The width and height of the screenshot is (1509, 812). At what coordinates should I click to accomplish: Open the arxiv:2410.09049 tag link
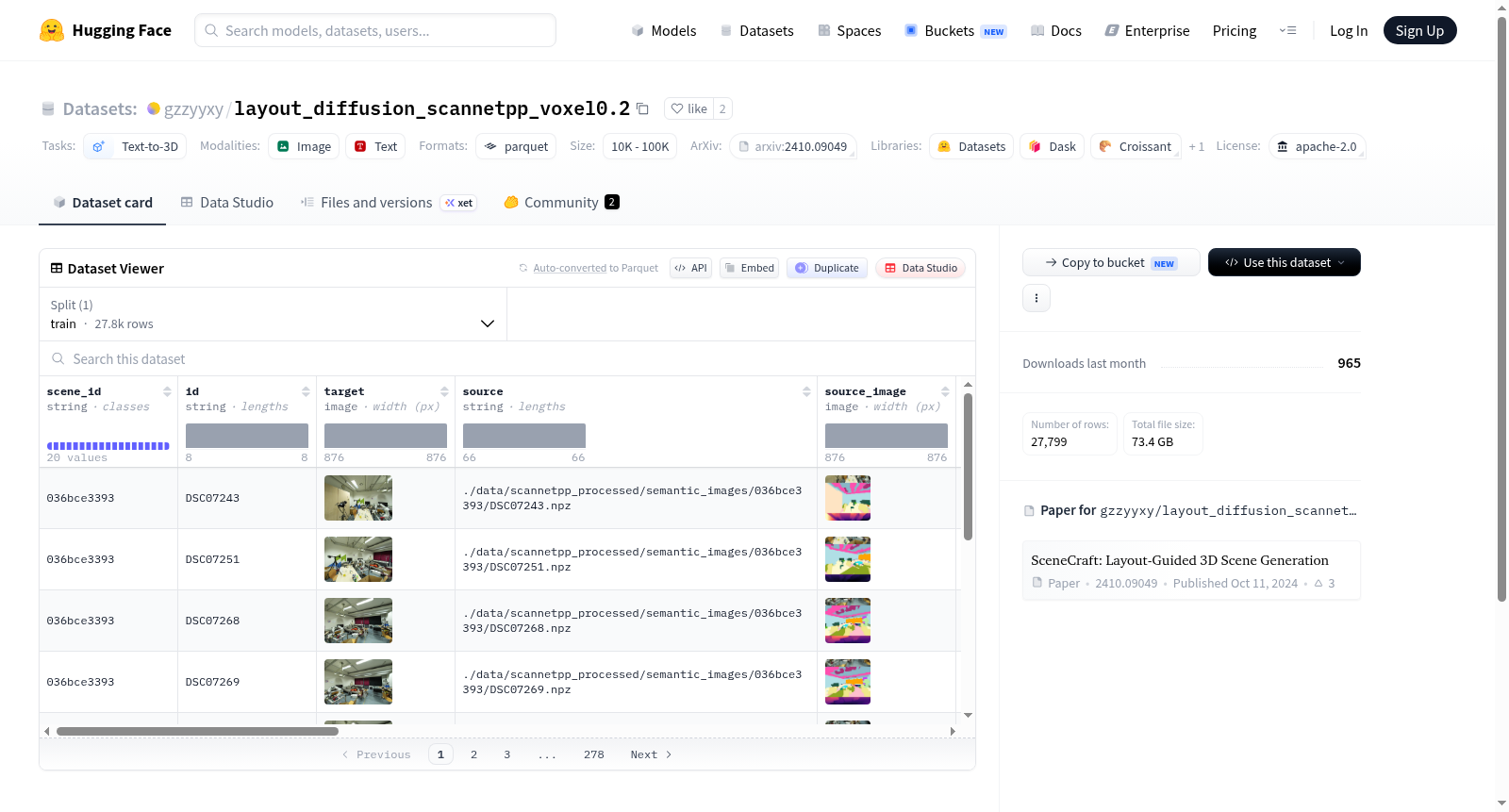(792, 146)
